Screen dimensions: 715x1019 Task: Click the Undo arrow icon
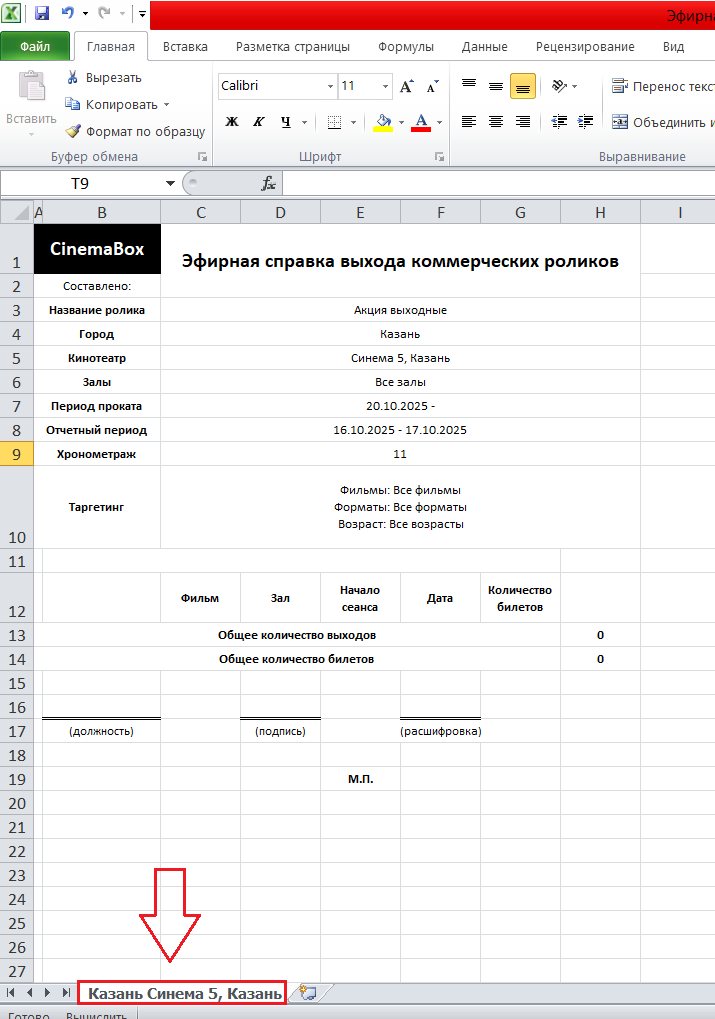(68, 14)
